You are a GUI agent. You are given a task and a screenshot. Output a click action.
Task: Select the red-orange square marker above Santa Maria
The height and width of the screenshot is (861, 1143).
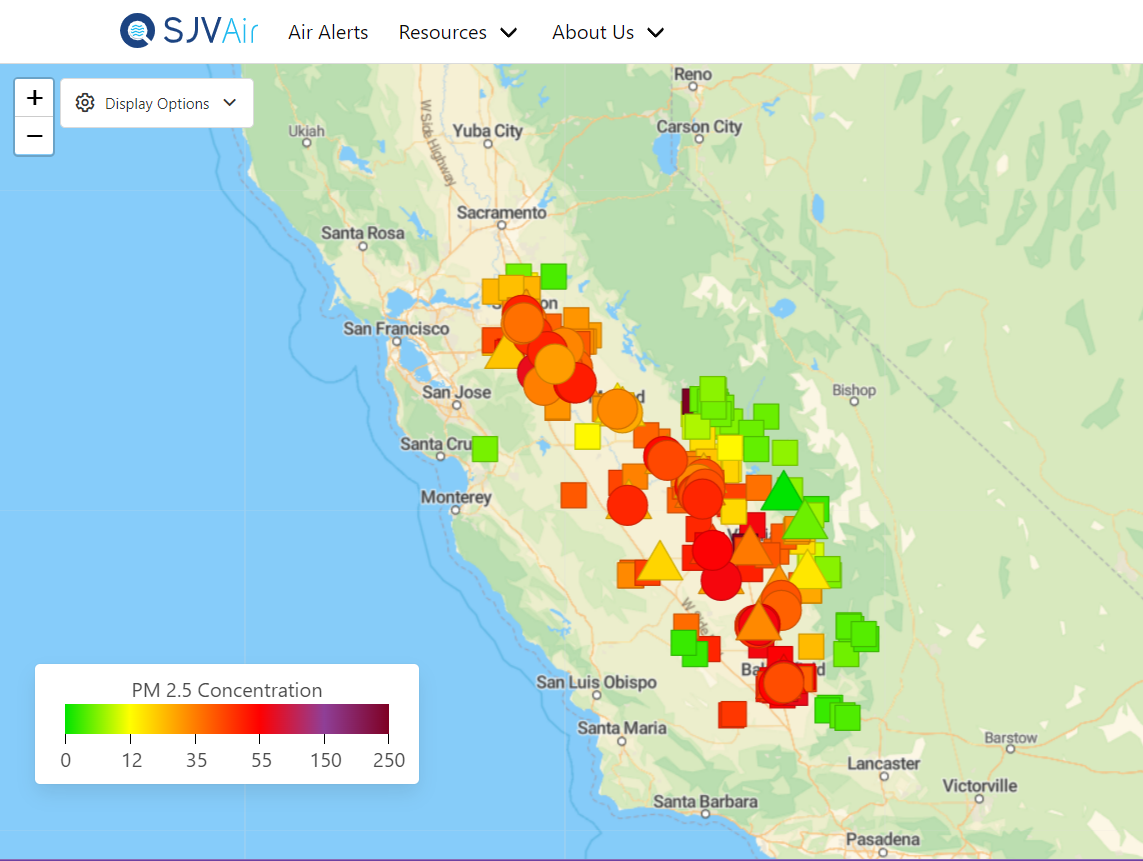(x=732, y=714)
